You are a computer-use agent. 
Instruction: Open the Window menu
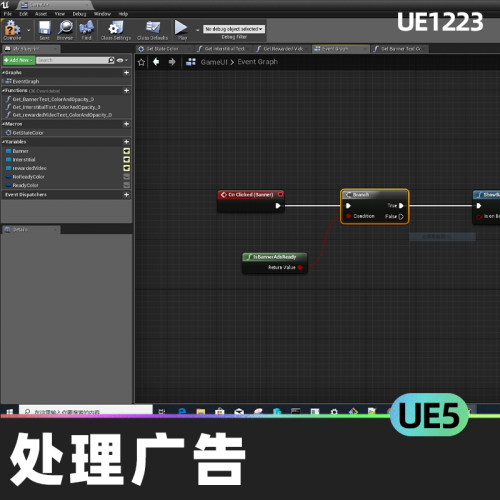(102, 14)
